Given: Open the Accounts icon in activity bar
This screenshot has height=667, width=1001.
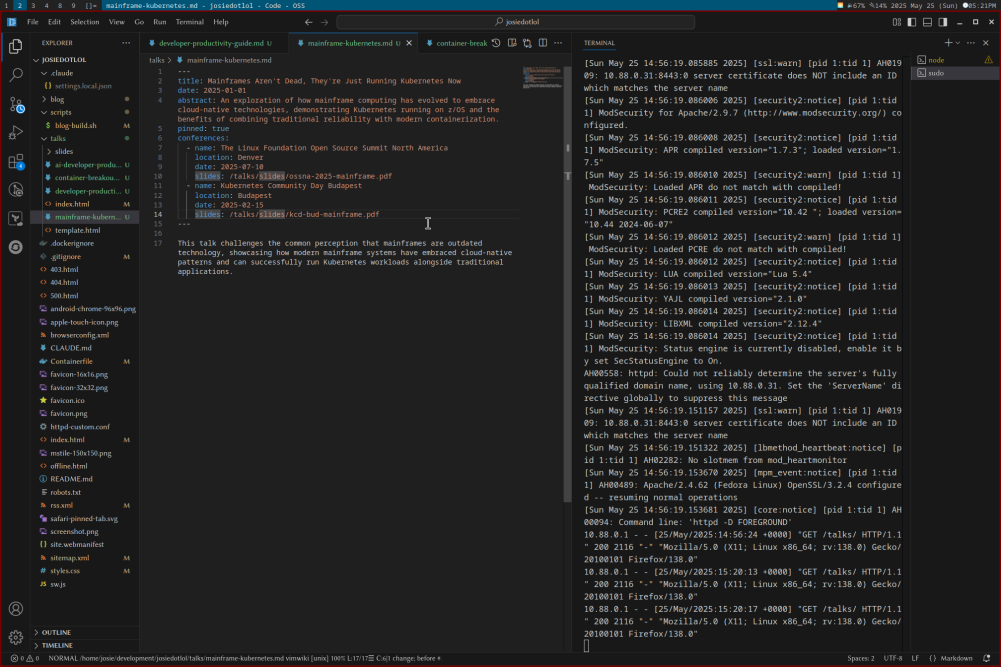Looking at the screenshot, I should point(16,608).
